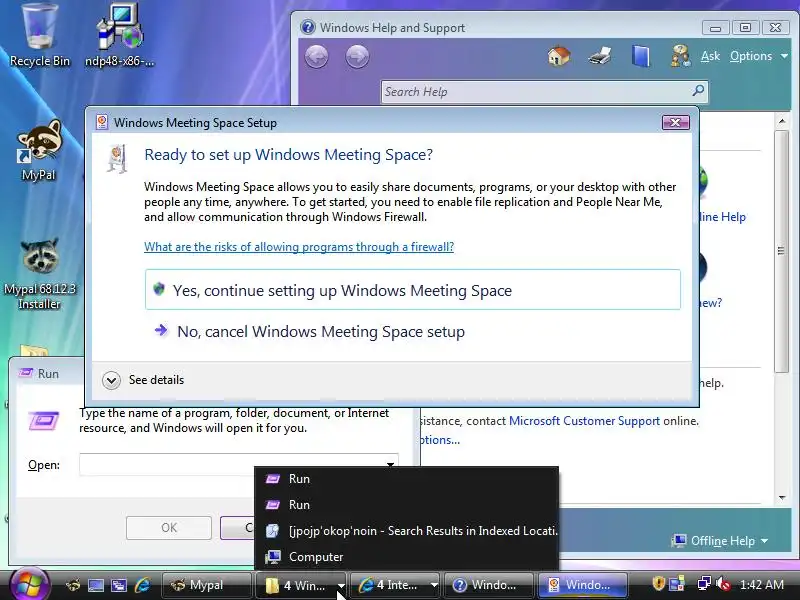
Task: Click the Ask link in Help toolbar
Action: coord(710,56)
